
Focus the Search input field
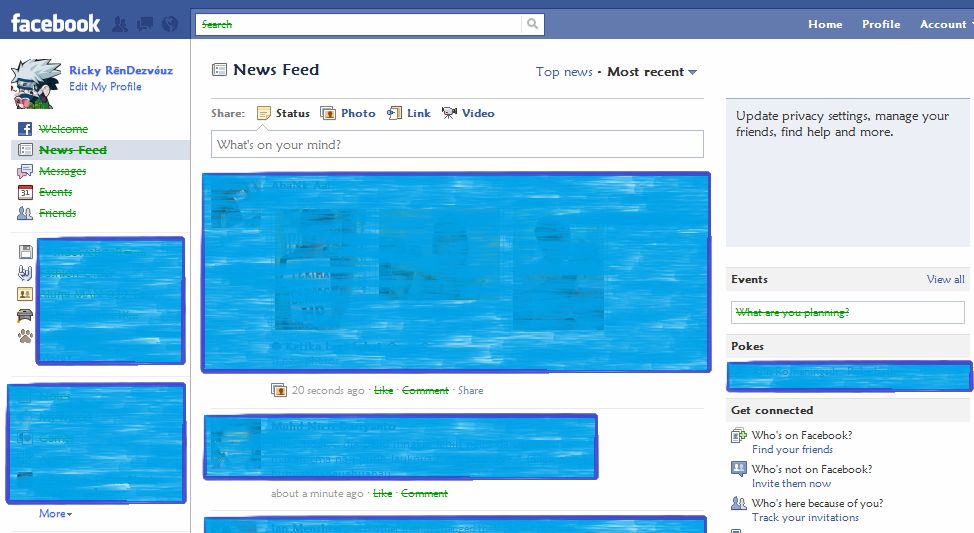359,24
